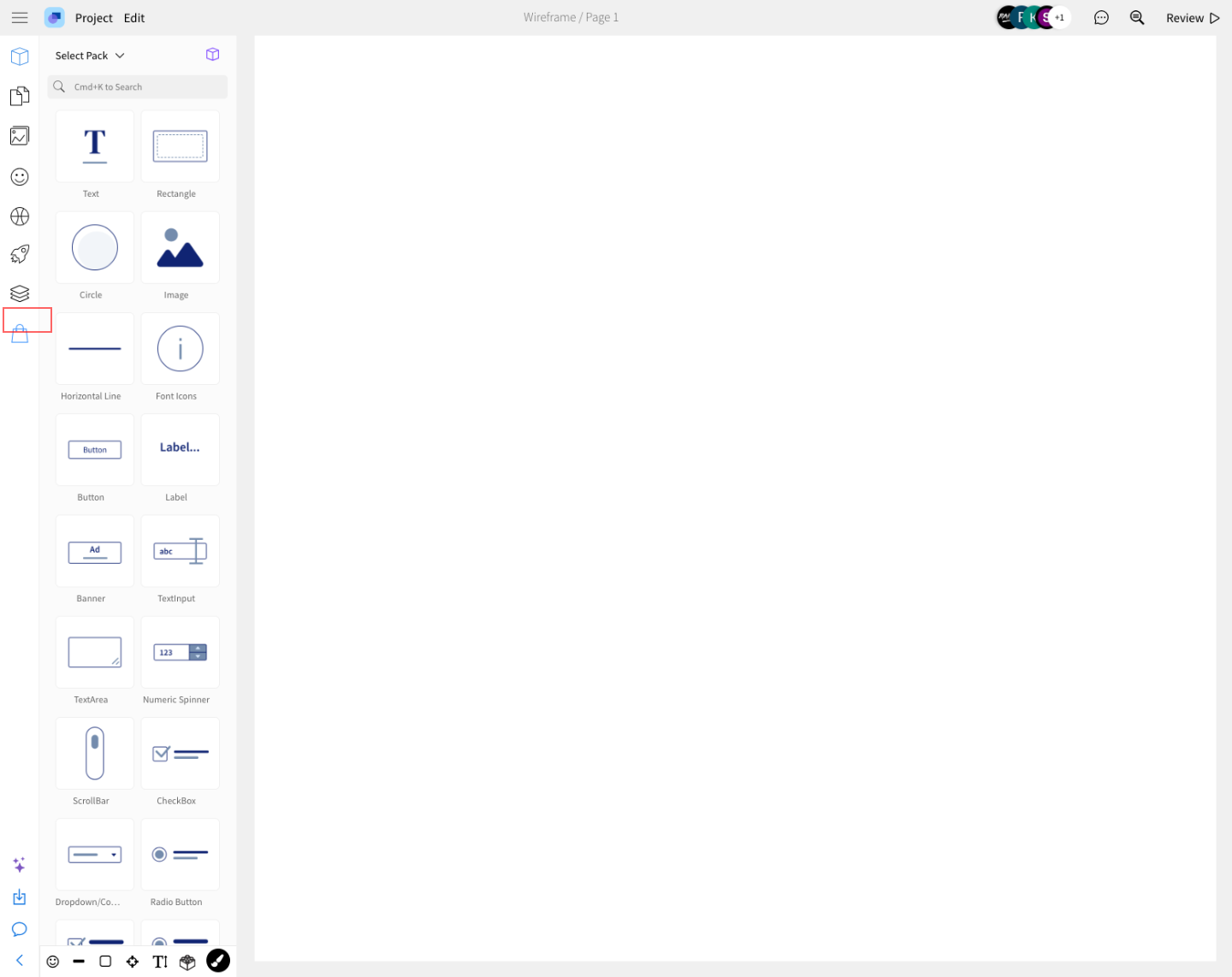The width and height of the screenshot is (1232, 977).
Task: Click the AI sparkles icon
Action: [20, 865]
